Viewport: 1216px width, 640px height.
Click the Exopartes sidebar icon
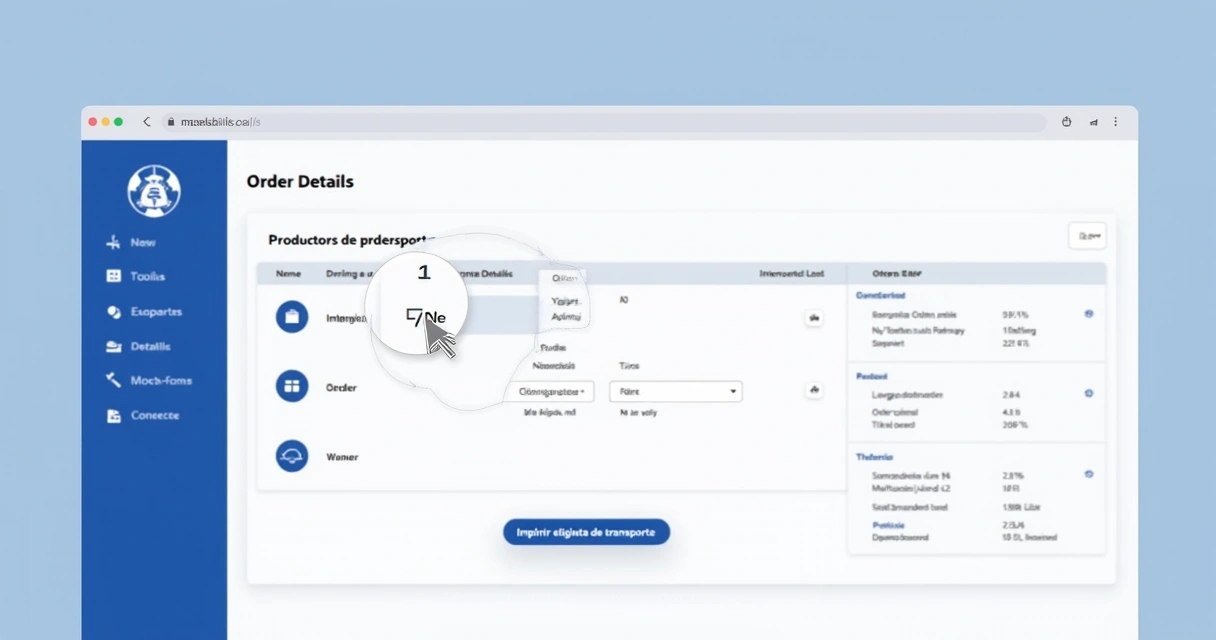(113, 312)
